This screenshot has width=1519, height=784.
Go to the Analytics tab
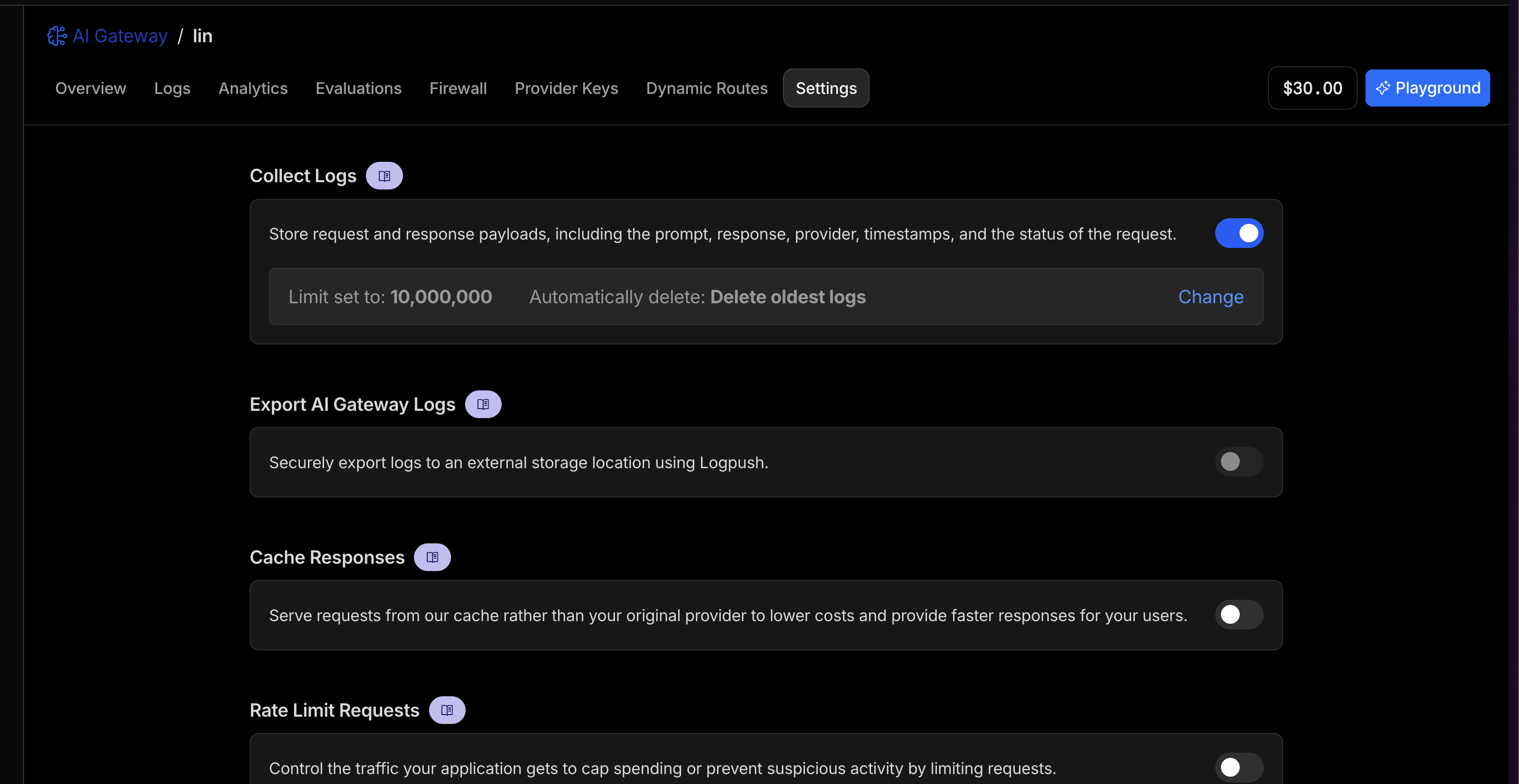pyautogui.click(x=253, y=88)
